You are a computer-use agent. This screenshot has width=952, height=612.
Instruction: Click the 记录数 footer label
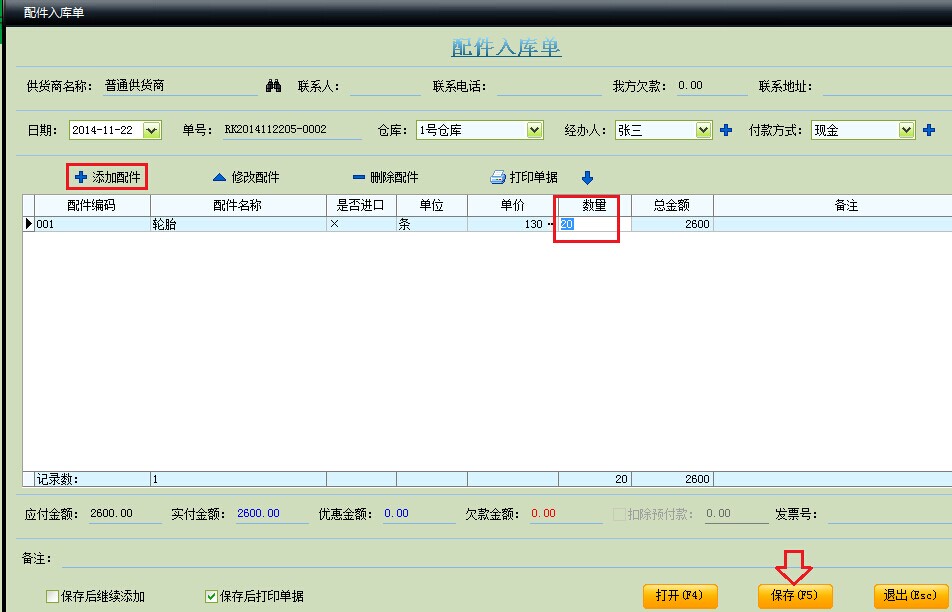(x=57, y=479)
